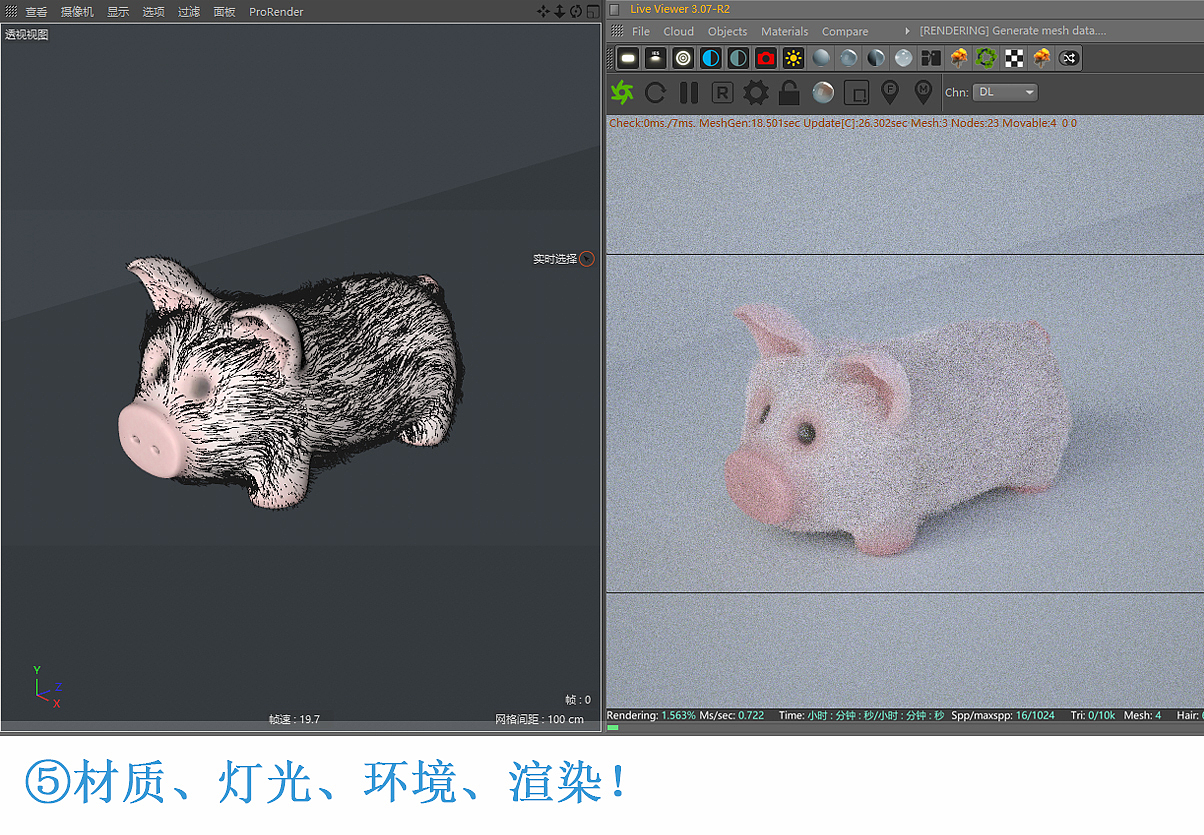Open the Chn channel dropdown showing DL
The width and height of the screenshot is (1204, 835).
tap(1004, 92)
